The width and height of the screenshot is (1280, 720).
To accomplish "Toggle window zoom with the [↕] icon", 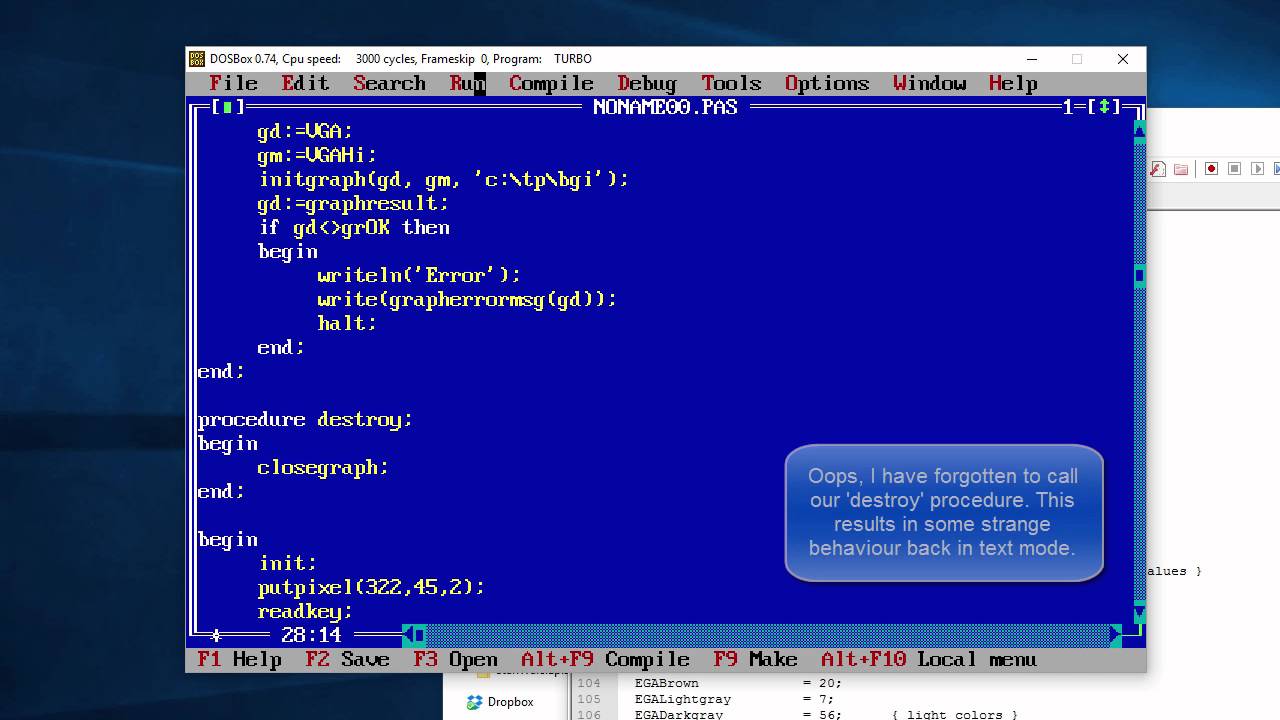I will pyautogui.click(x=1104, y=107).
